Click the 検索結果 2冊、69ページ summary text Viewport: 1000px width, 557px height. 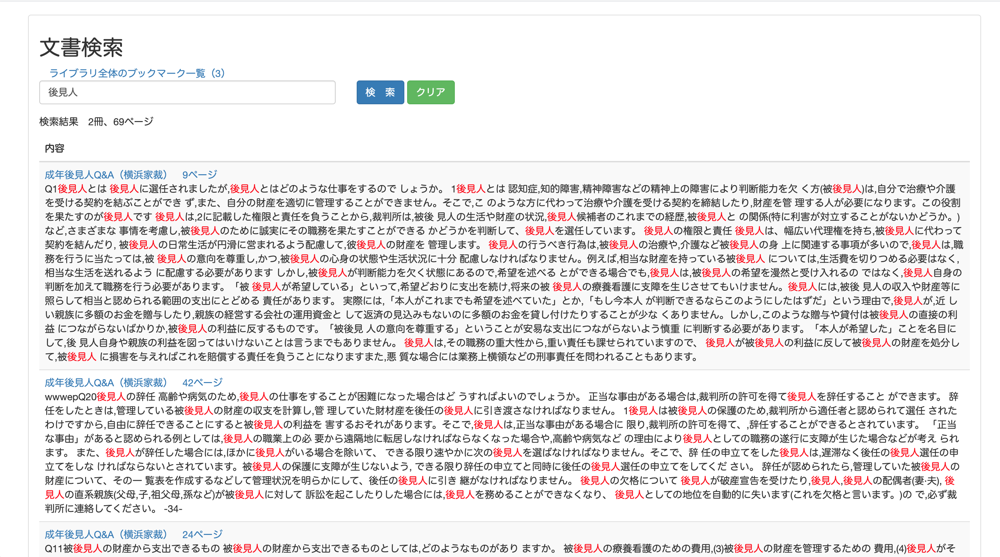(x=96, y=122)
